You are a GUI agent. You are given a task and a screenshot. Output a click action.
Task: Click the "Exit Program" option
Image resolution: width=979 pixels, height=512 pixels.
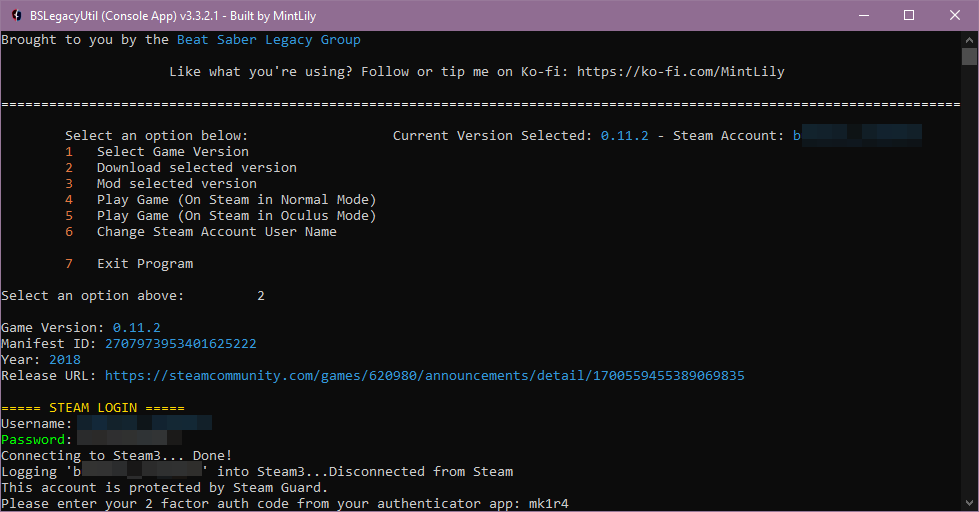point(144,264)
